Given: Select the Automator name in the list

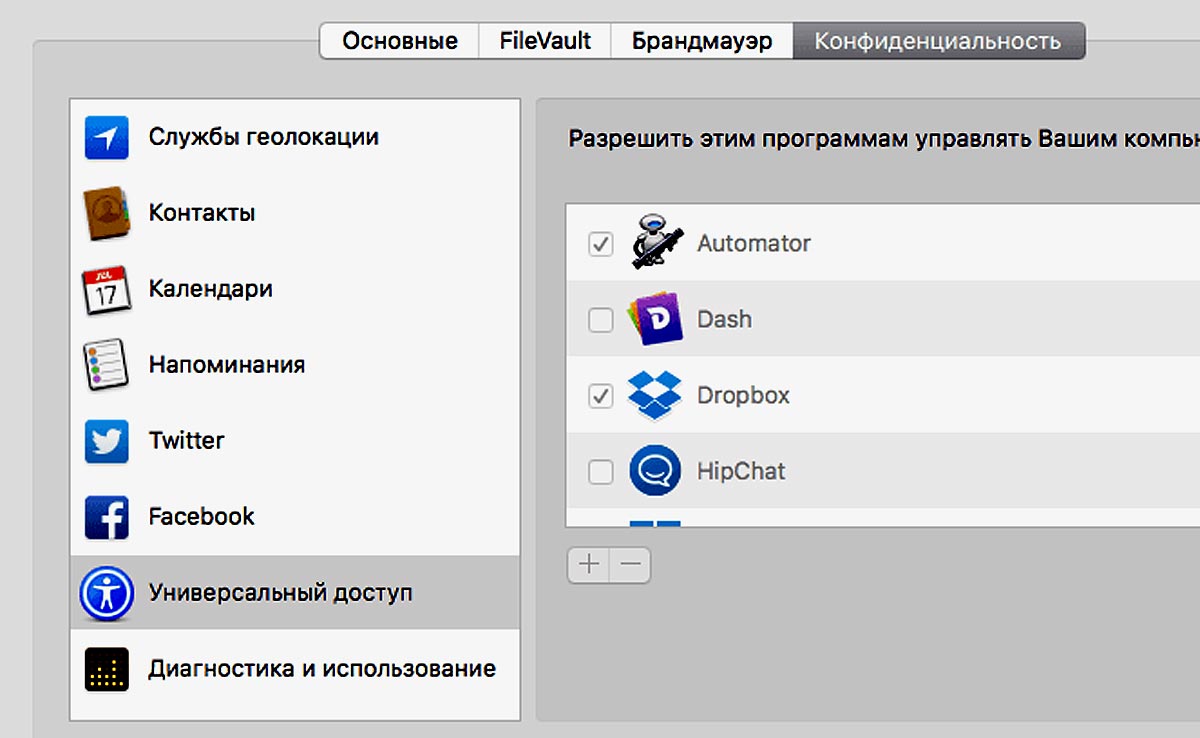Looking at the screenshot, I should pos(754,244).
